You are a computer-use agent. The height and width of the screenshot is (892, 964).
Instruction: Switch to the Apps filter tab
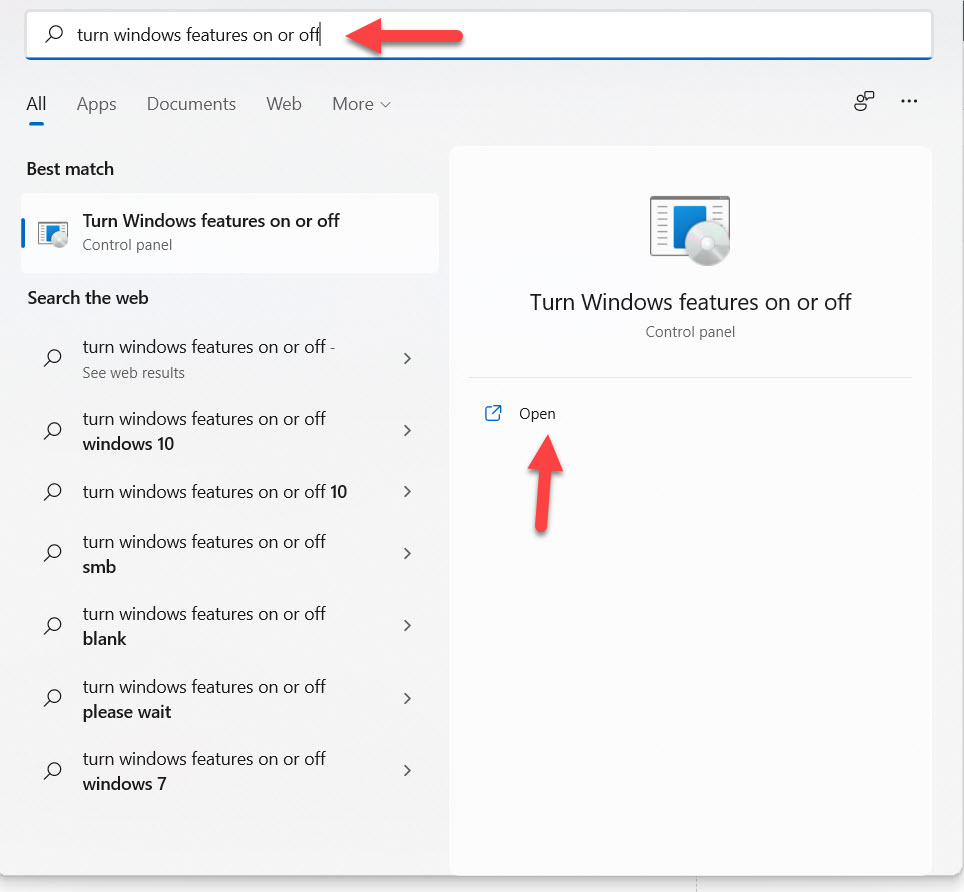96,104
